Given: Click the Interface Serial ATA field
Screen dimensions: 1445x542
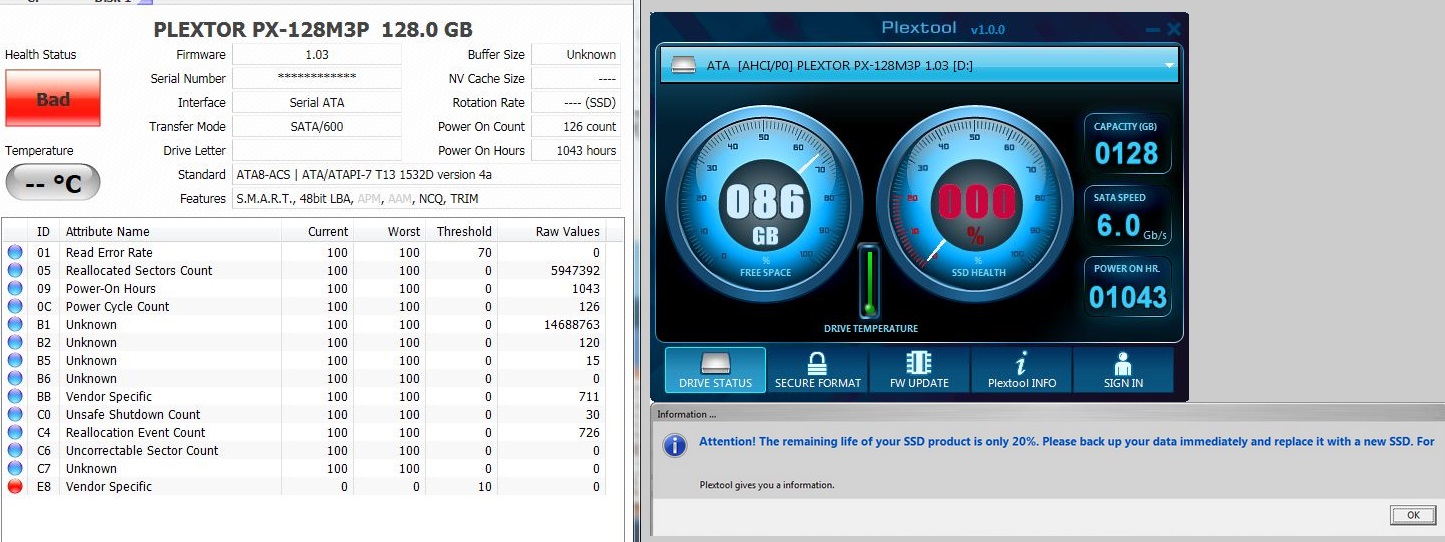Looking at the screenshot, I should tap(317, 102).
